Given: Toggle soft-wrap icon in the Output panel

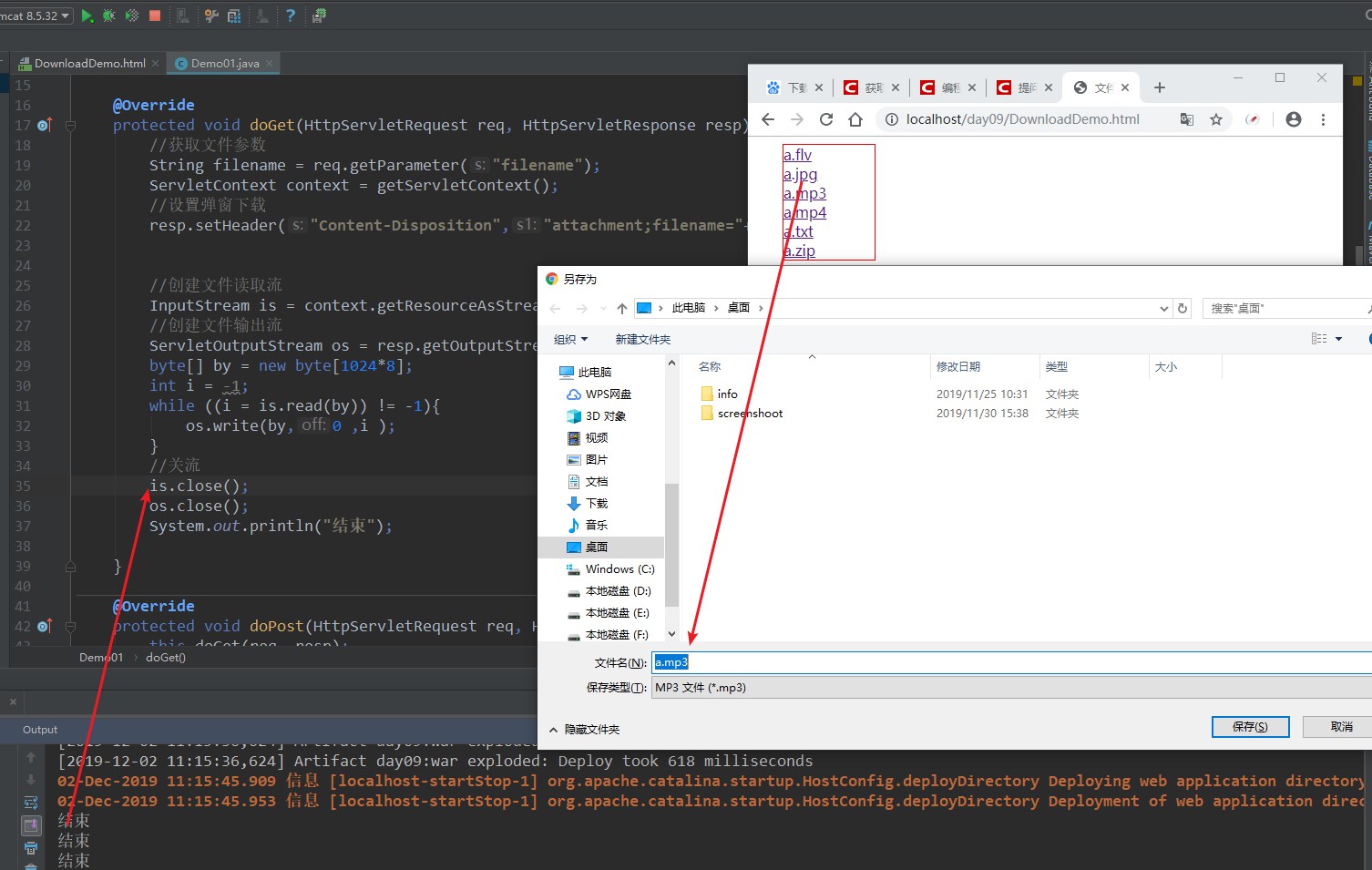Looking at the screenshot, I should pyautogui.click(x=31, y=803).
